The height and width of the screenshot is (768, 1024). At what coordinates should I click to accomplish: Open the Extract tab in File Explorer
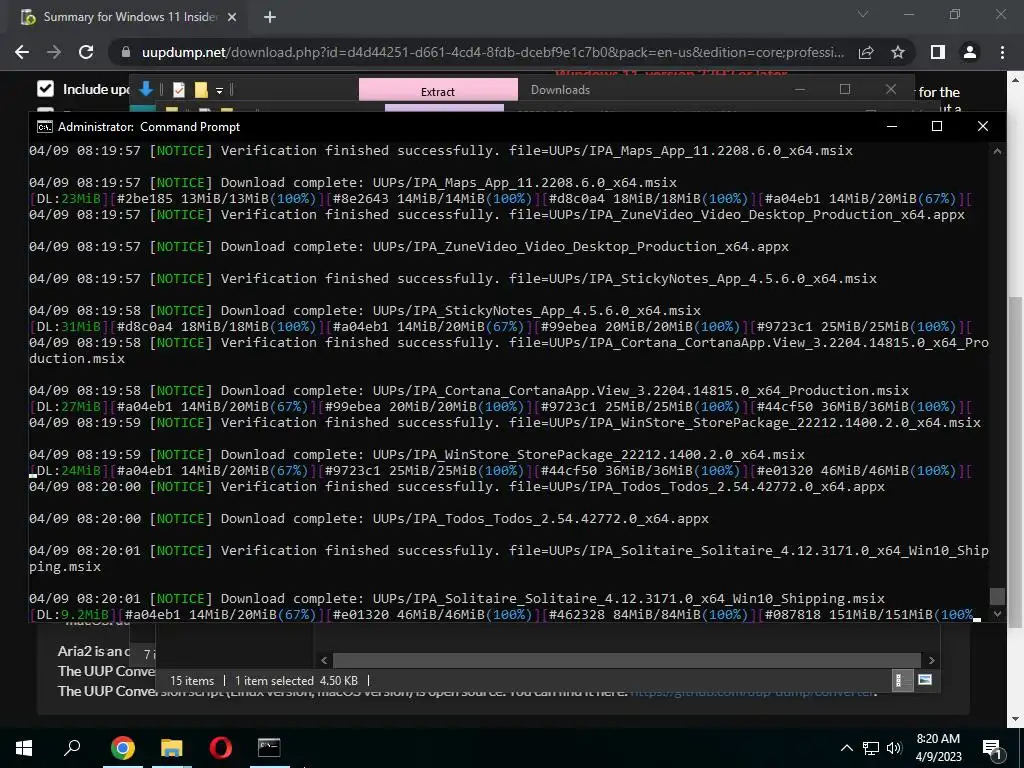click(438, 91)
